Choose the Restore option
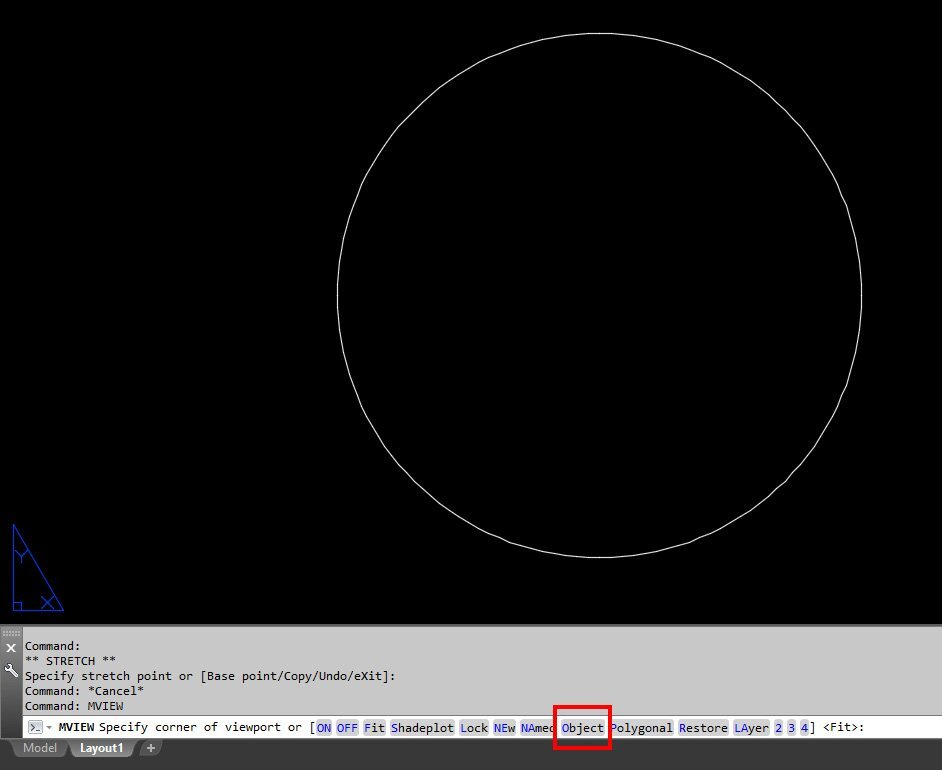942x770 pixels. point(703,728)
